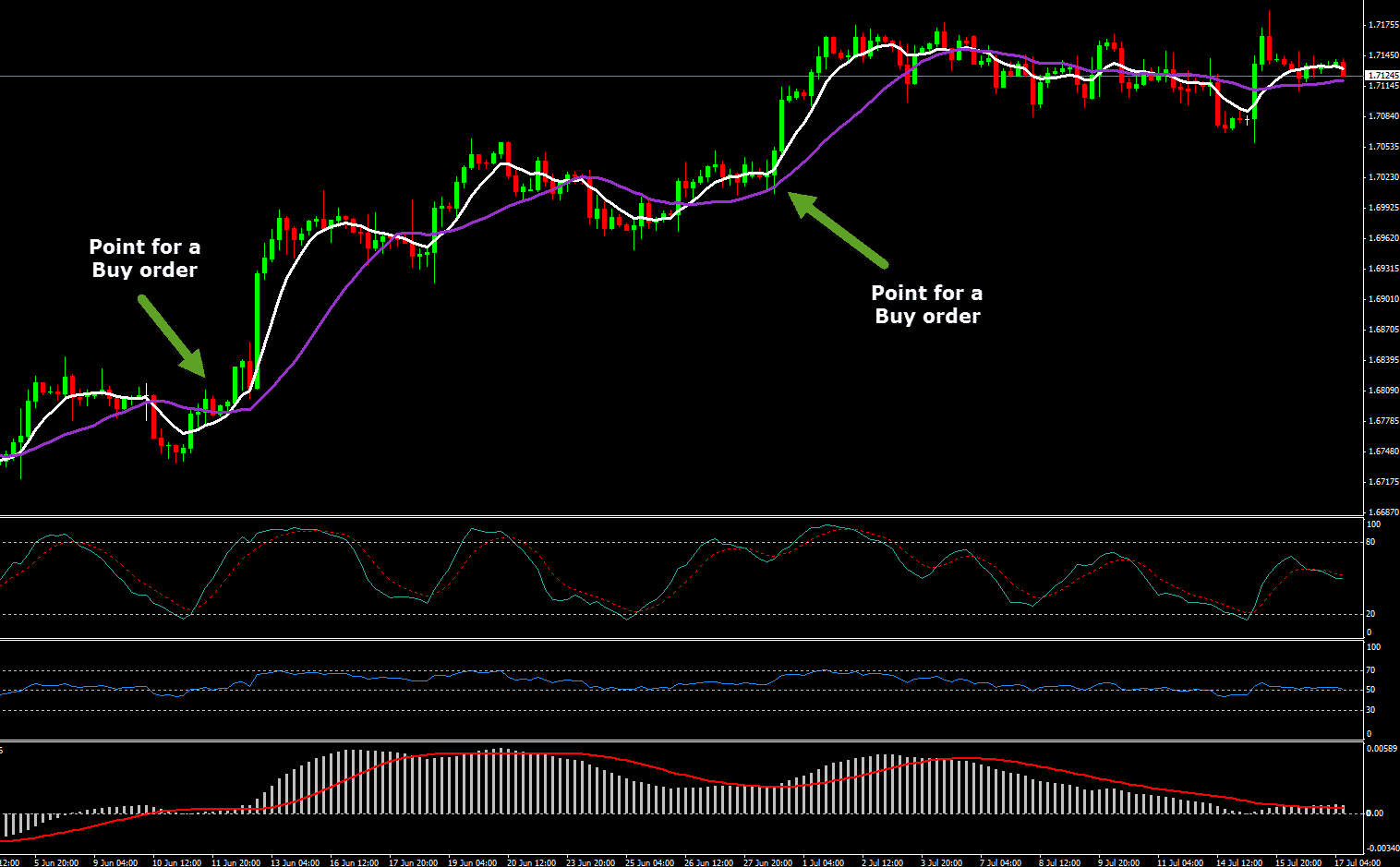Select date label 3 Jul 20:00
Image resolution: width=1400 pixels, height=867 pixels.
[x=943, y=862]
